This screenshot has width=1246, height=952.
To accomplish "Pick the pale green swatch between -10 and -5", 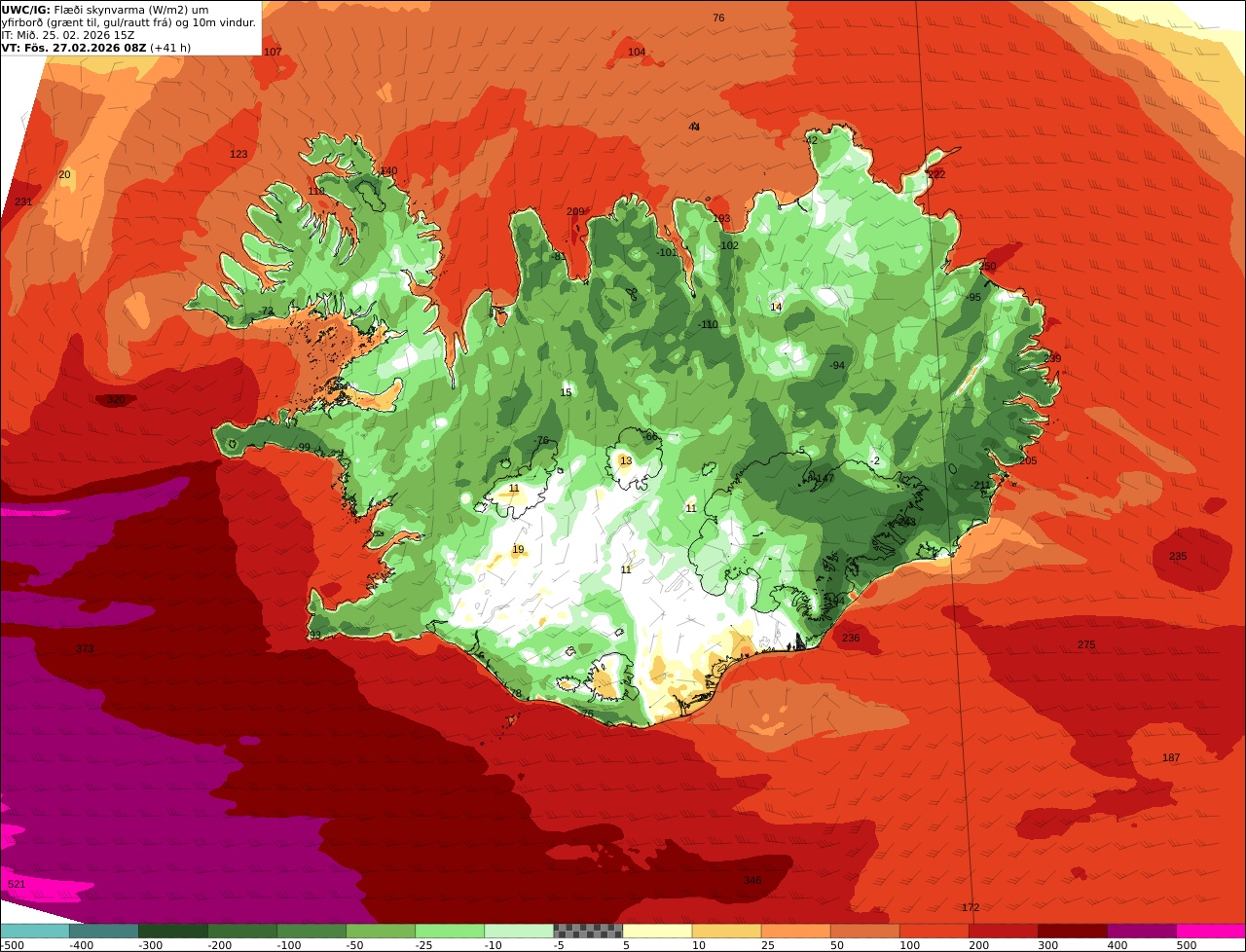I will (x=518, y=931).
